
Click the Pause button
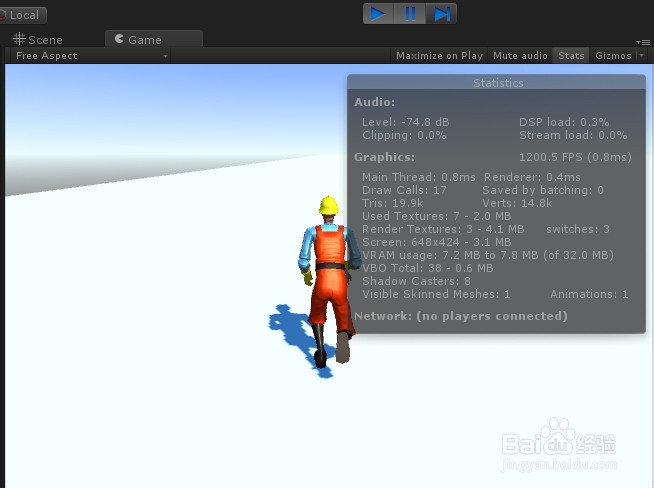[x=410, y=14]
